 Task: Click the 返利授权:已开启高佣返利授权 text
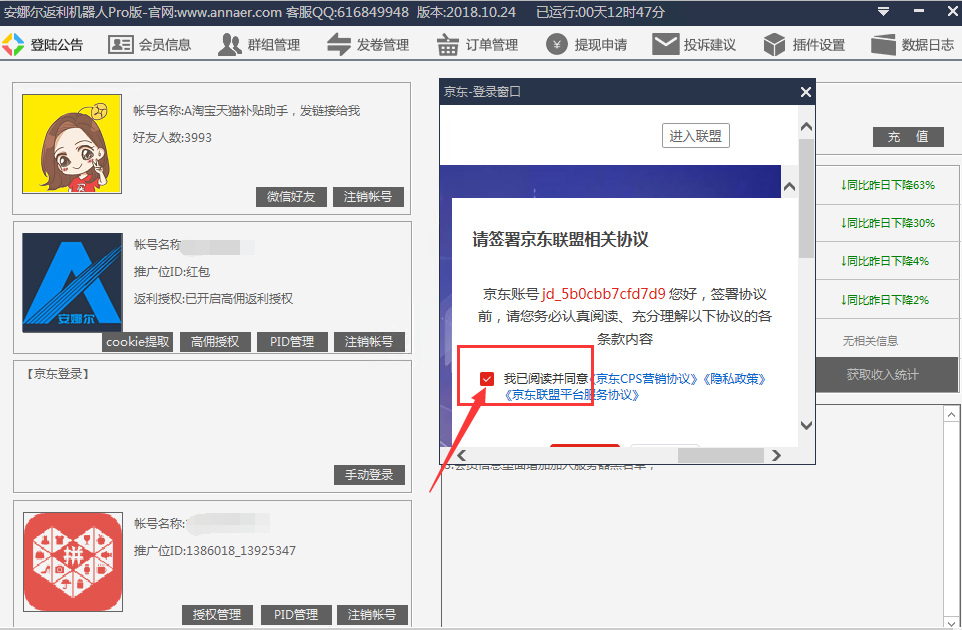(214, 299)
